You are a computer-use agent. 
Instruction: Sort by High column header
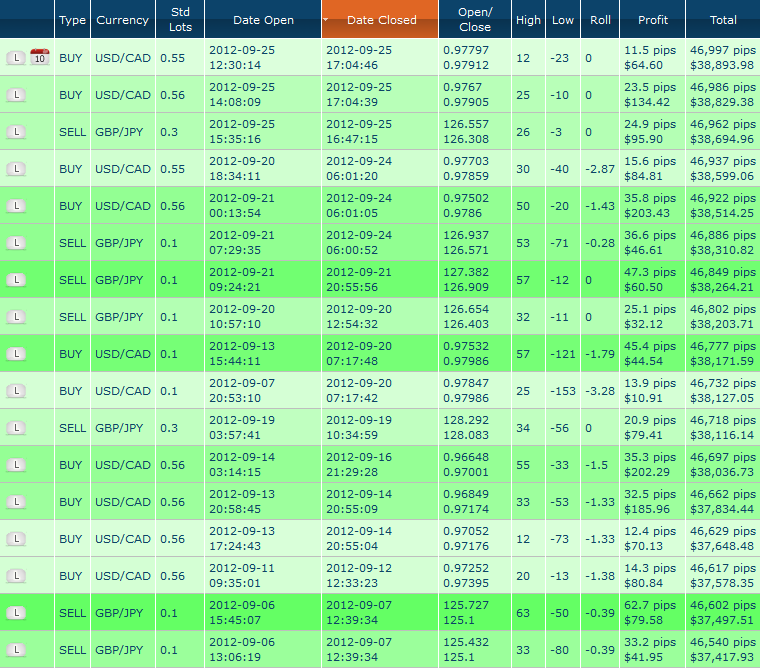[x=528, y=19]
